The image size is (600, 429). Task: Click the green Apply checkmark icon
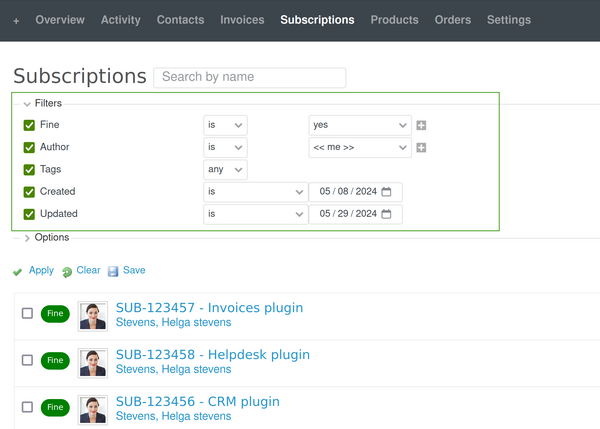point(18,271)
